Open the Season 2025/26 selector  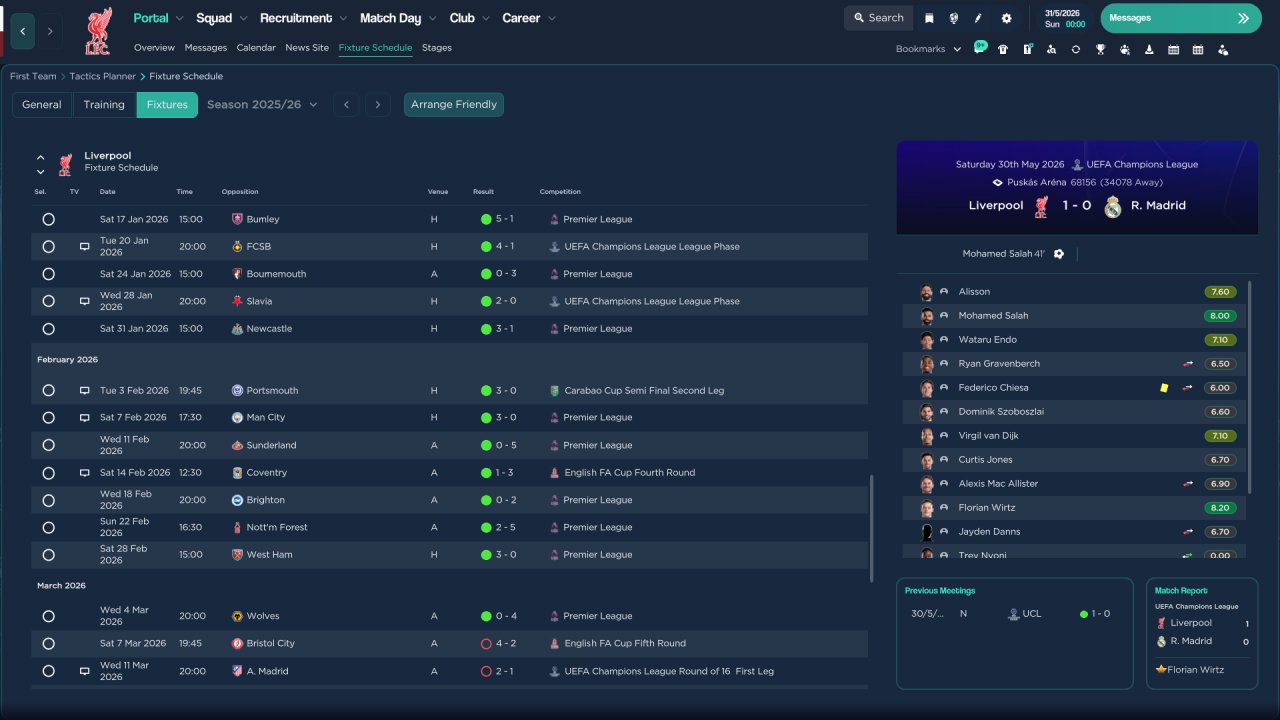click(x=262, y=104)
